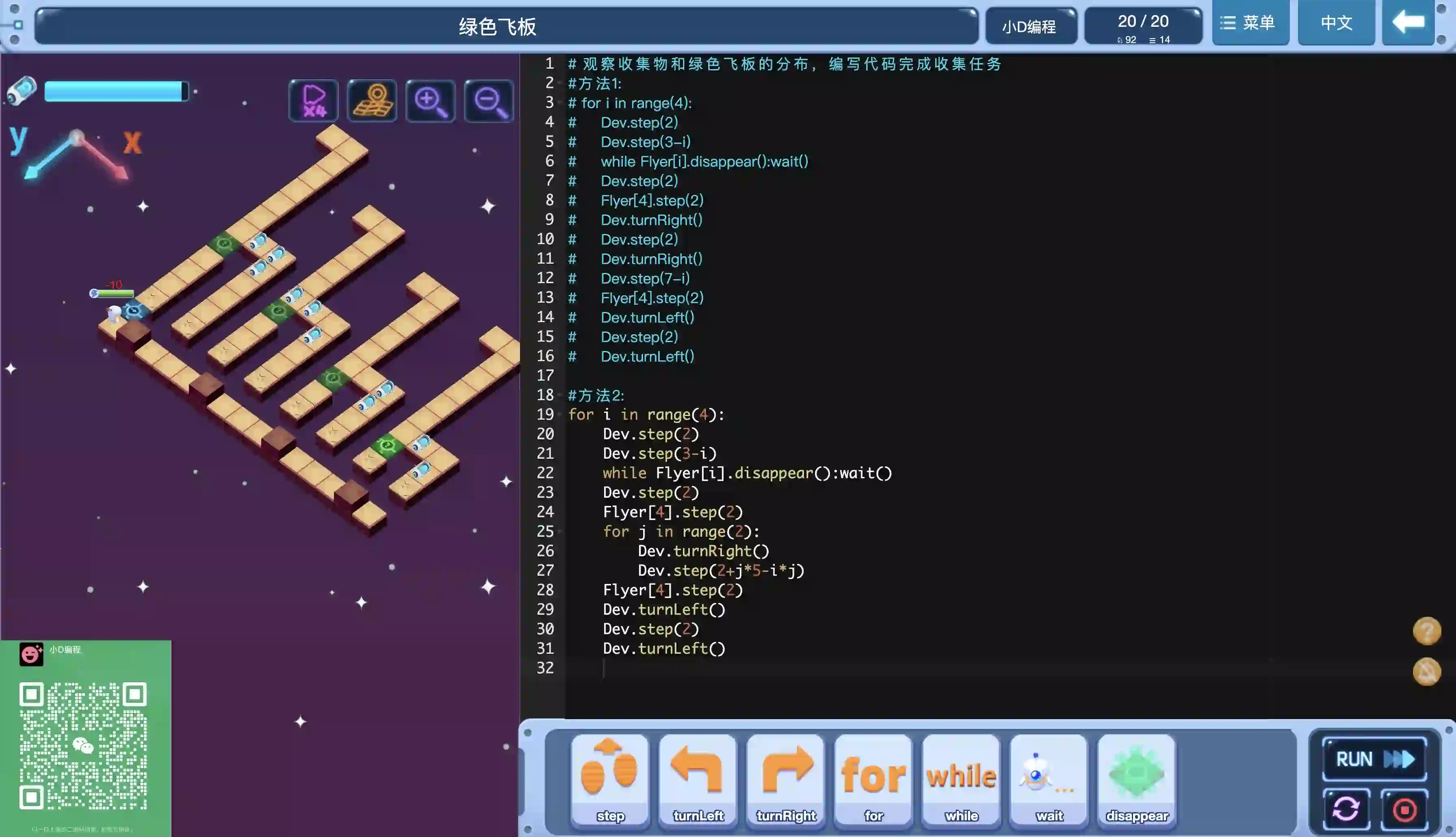Zoom in on the game map

tap(430, 101)
